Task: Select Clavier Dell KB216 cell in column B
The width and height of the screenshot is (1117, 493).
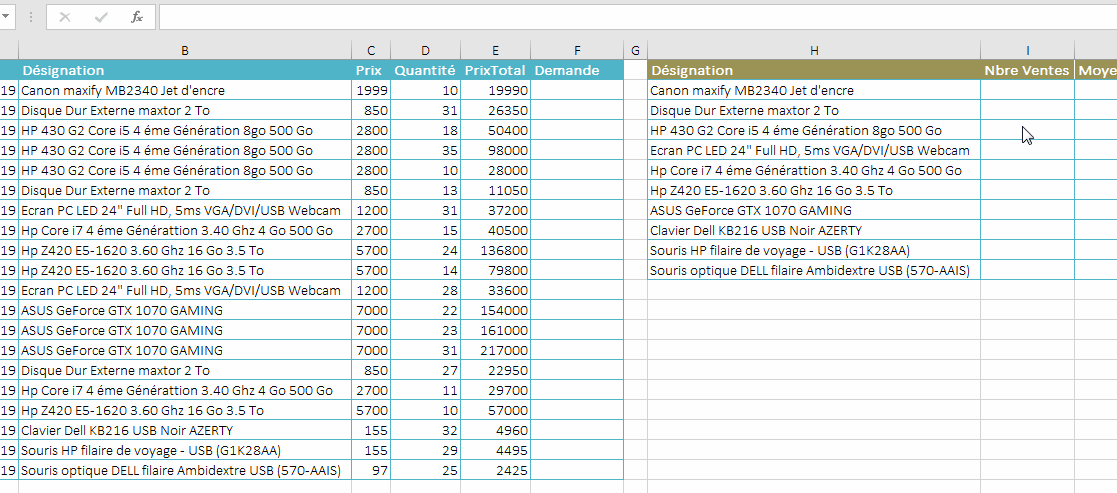Action: coord(185,430)
